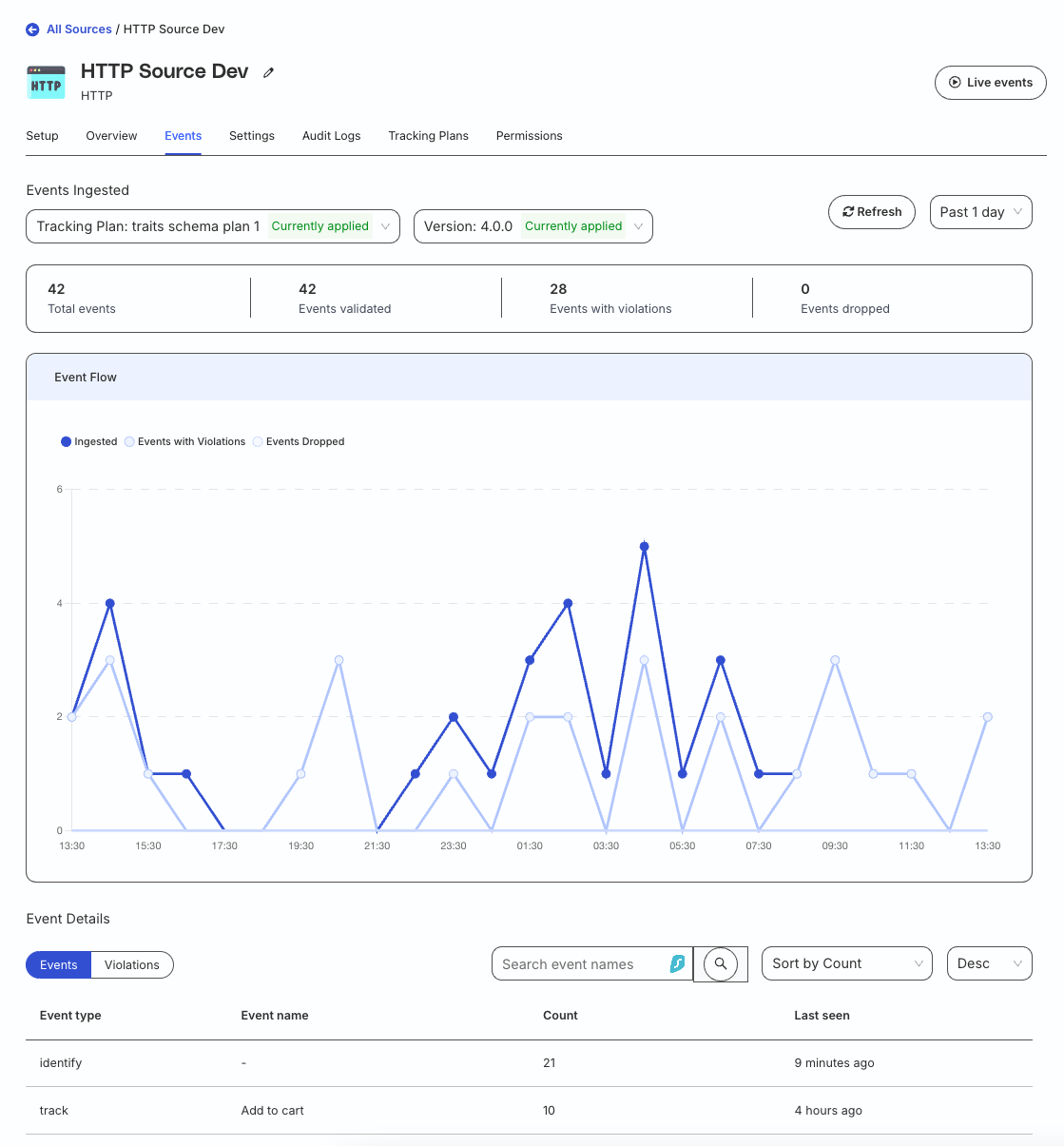Open the Tracking Plans tab
The height and width of the screenshot is (1146, 1064).
tap(429, 136)
